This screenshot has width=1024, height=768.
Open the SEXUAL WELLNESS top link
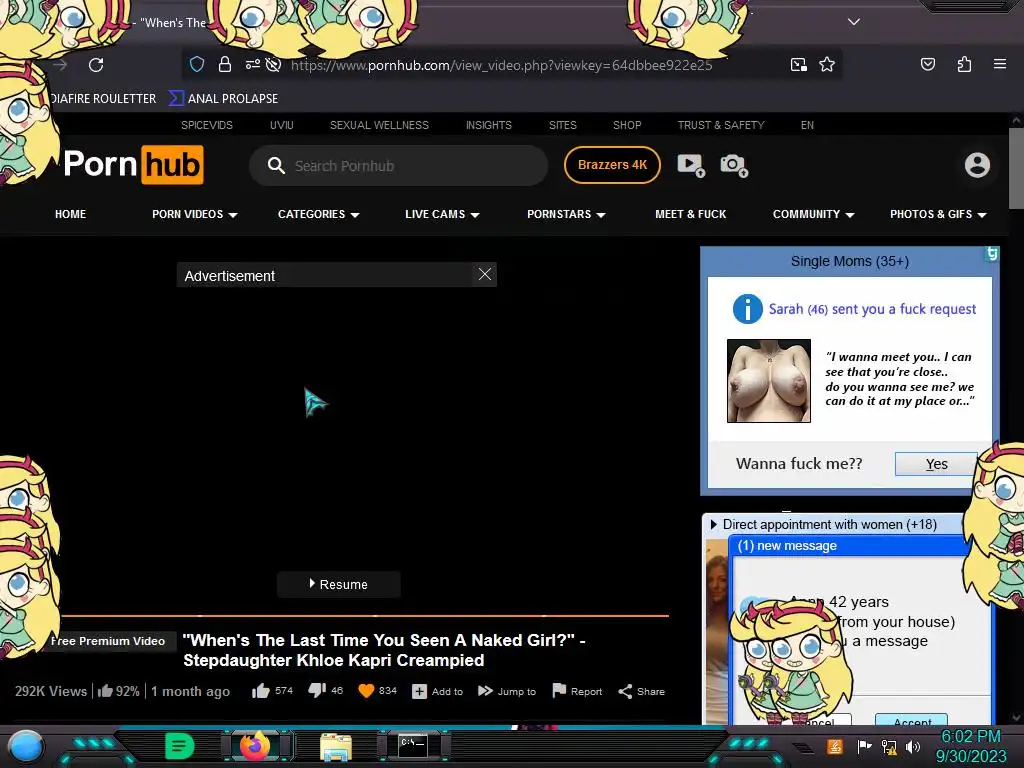[x=379, y=125]
